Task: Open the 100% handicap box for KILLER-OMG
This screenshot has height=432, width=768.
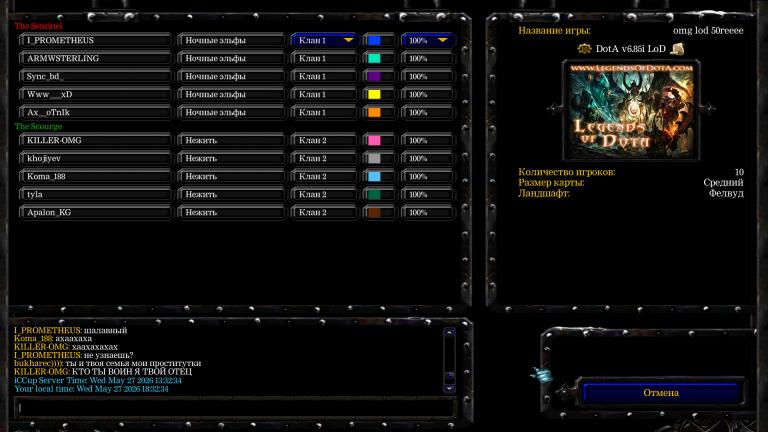Action: (428, 140)
